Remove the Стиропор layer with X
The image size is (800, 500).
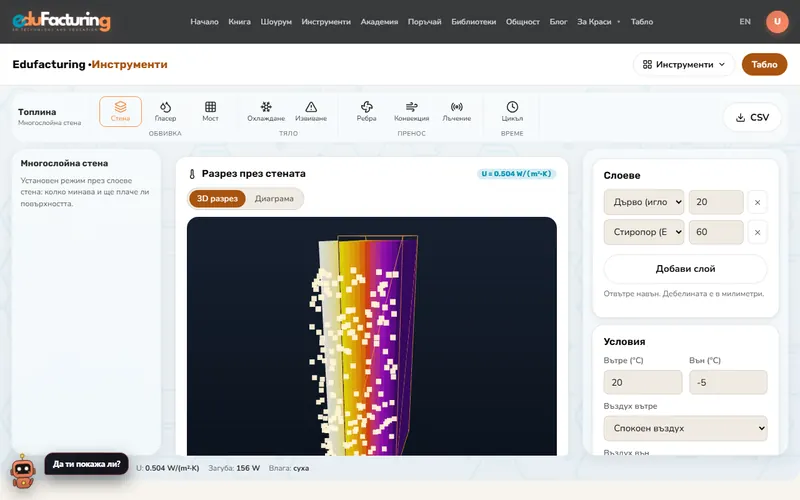click(757, 233)
